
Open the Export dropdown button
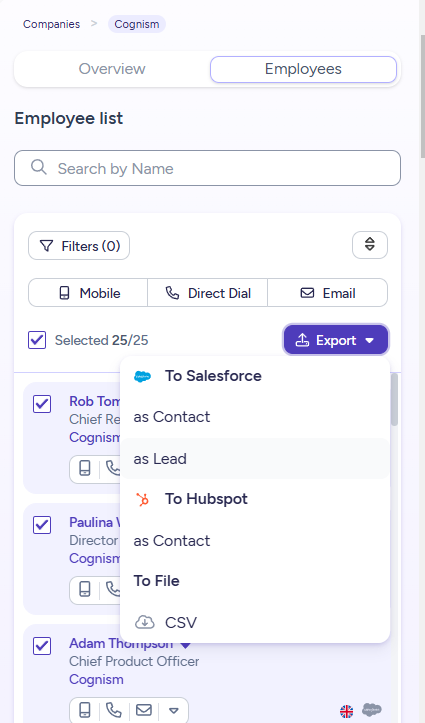pyautogui.click(x=336, y=340)
